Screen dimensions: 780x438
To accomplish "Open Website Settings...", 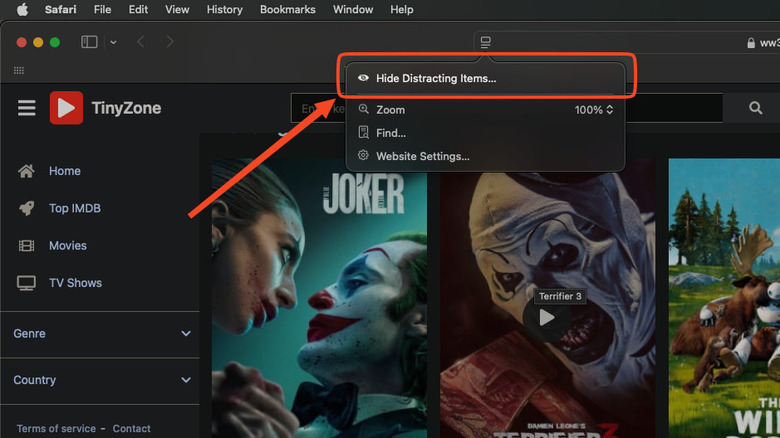I will 486,156.
